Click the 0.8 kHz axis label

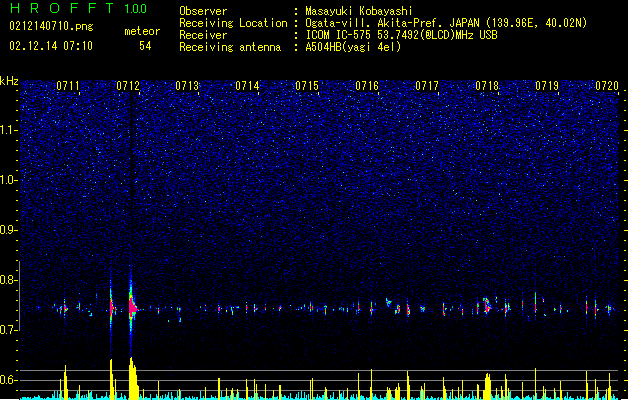tap(9, 280)
